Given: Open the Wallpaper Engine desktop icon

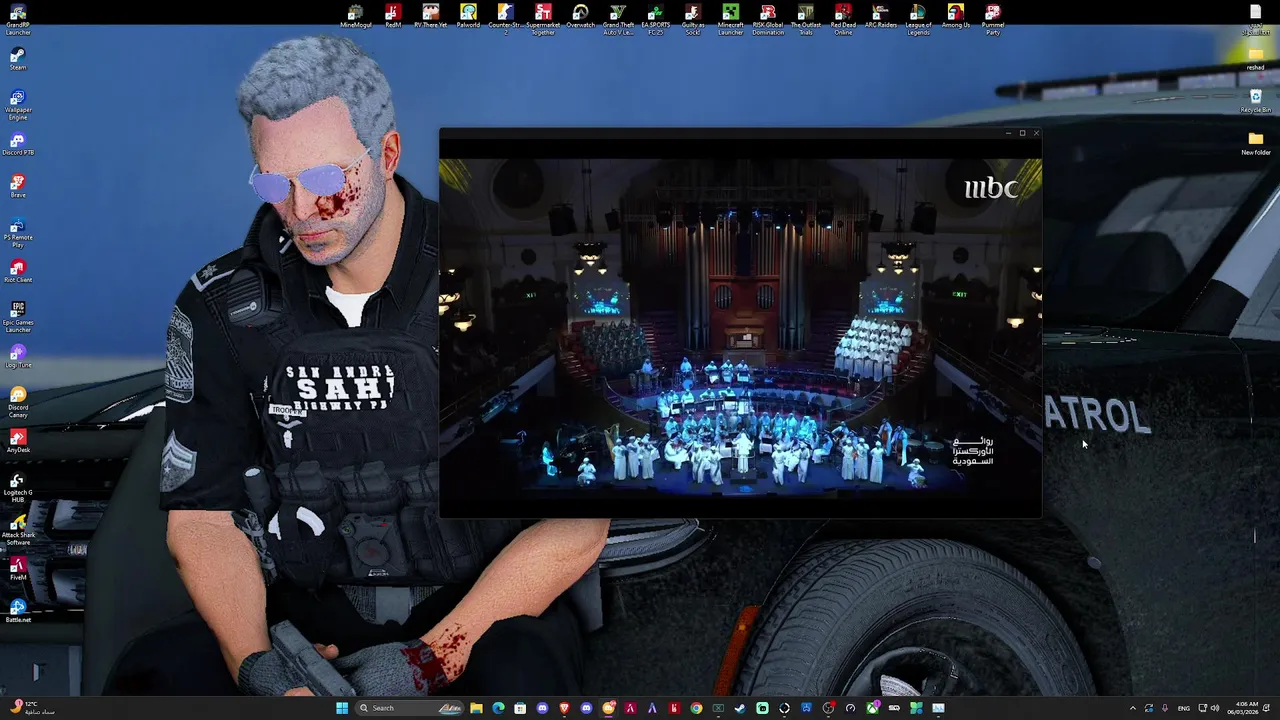Looking at the screenshot, I should [18, 104].
